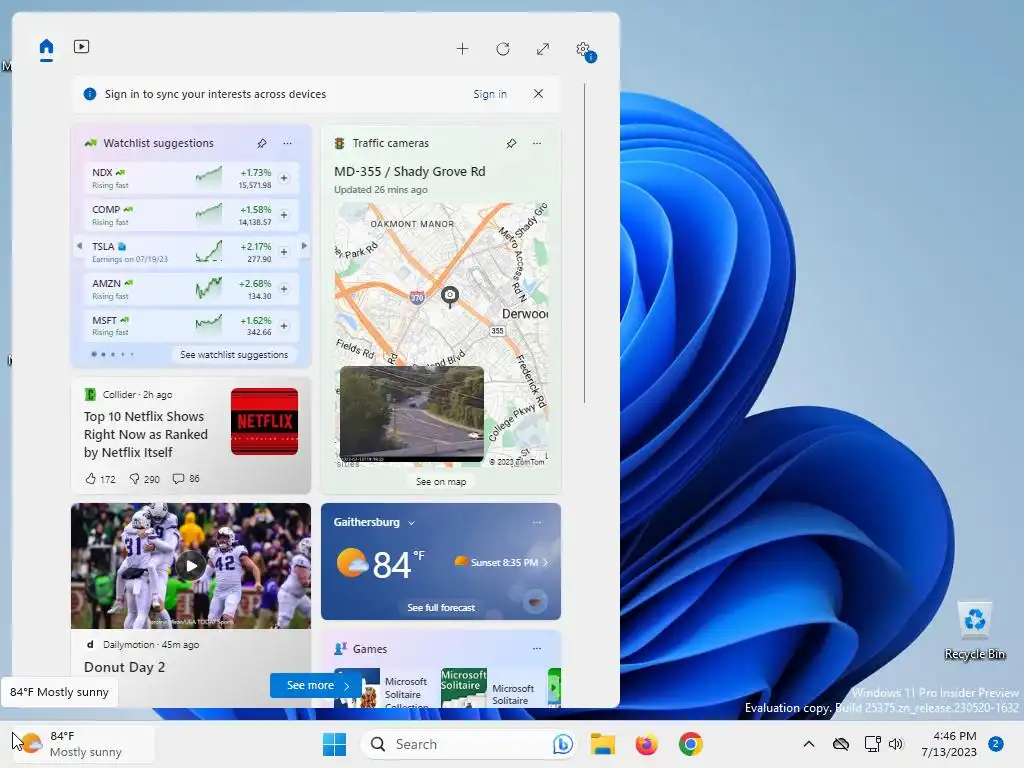Show hidden system tray icons

(808, 744)
